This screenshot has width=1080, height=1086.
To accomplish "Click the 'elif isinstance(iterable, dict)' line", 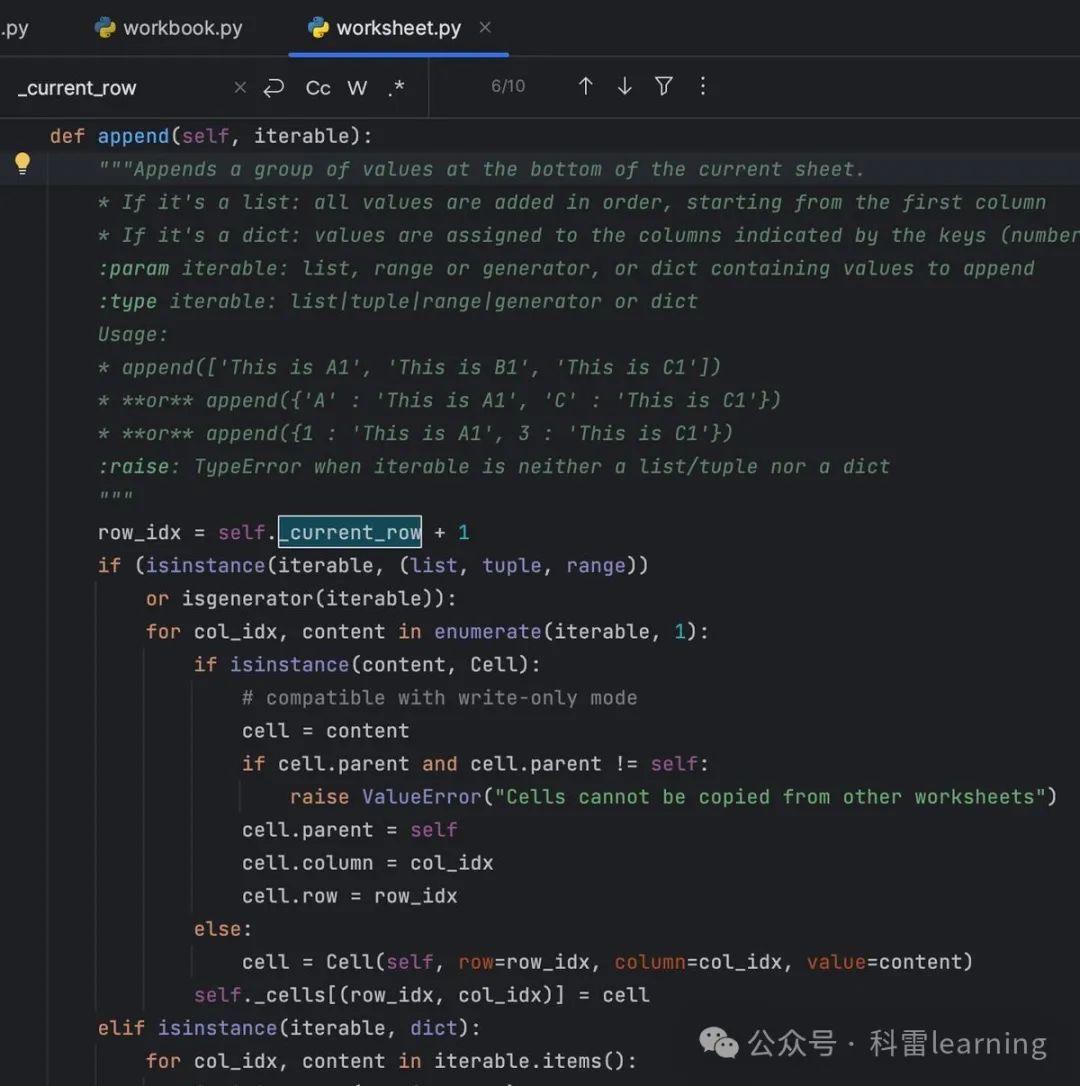I will point(288,1028).
